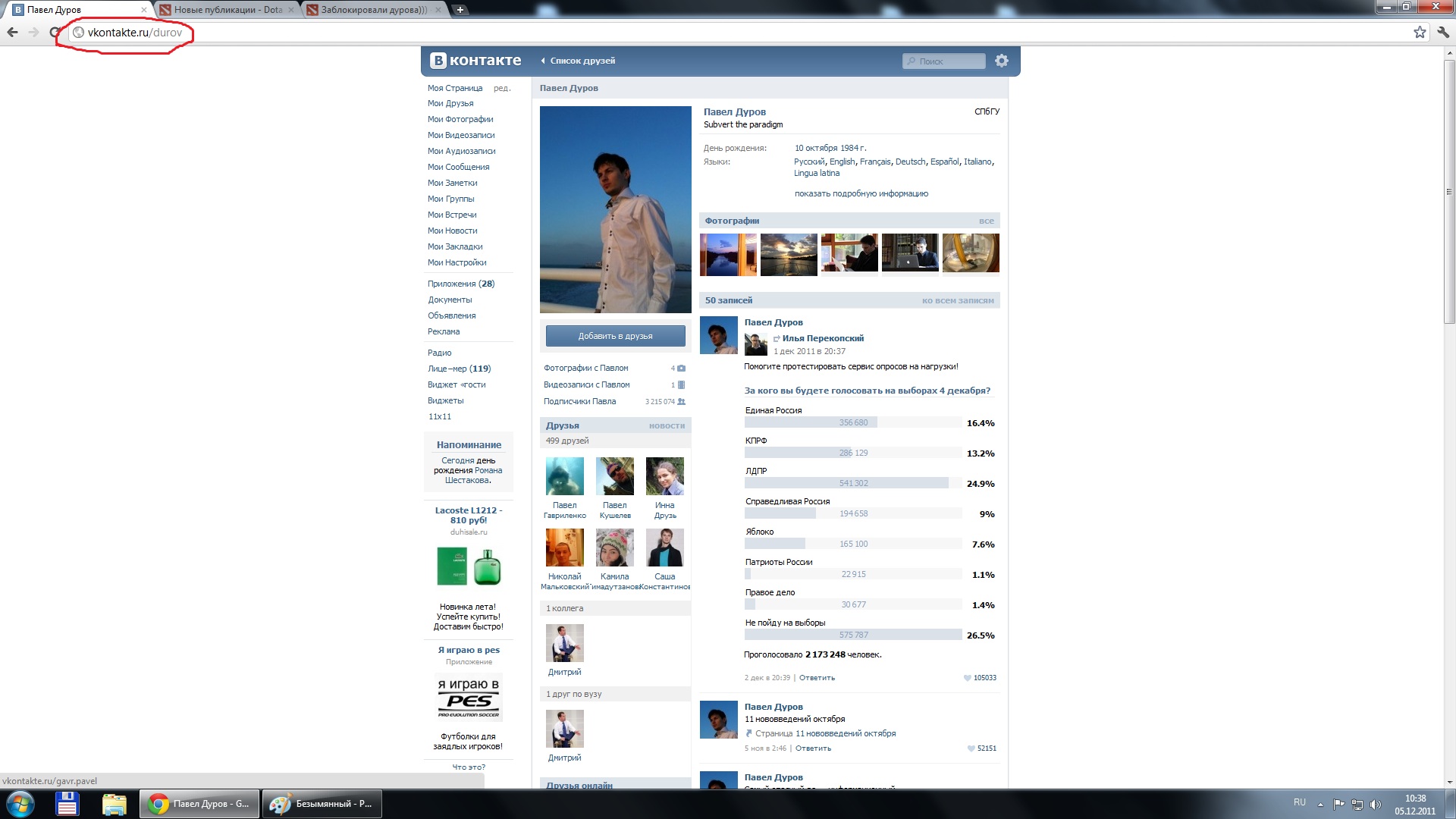Open Безымянный Paint window in taskbar

[322, 804]
